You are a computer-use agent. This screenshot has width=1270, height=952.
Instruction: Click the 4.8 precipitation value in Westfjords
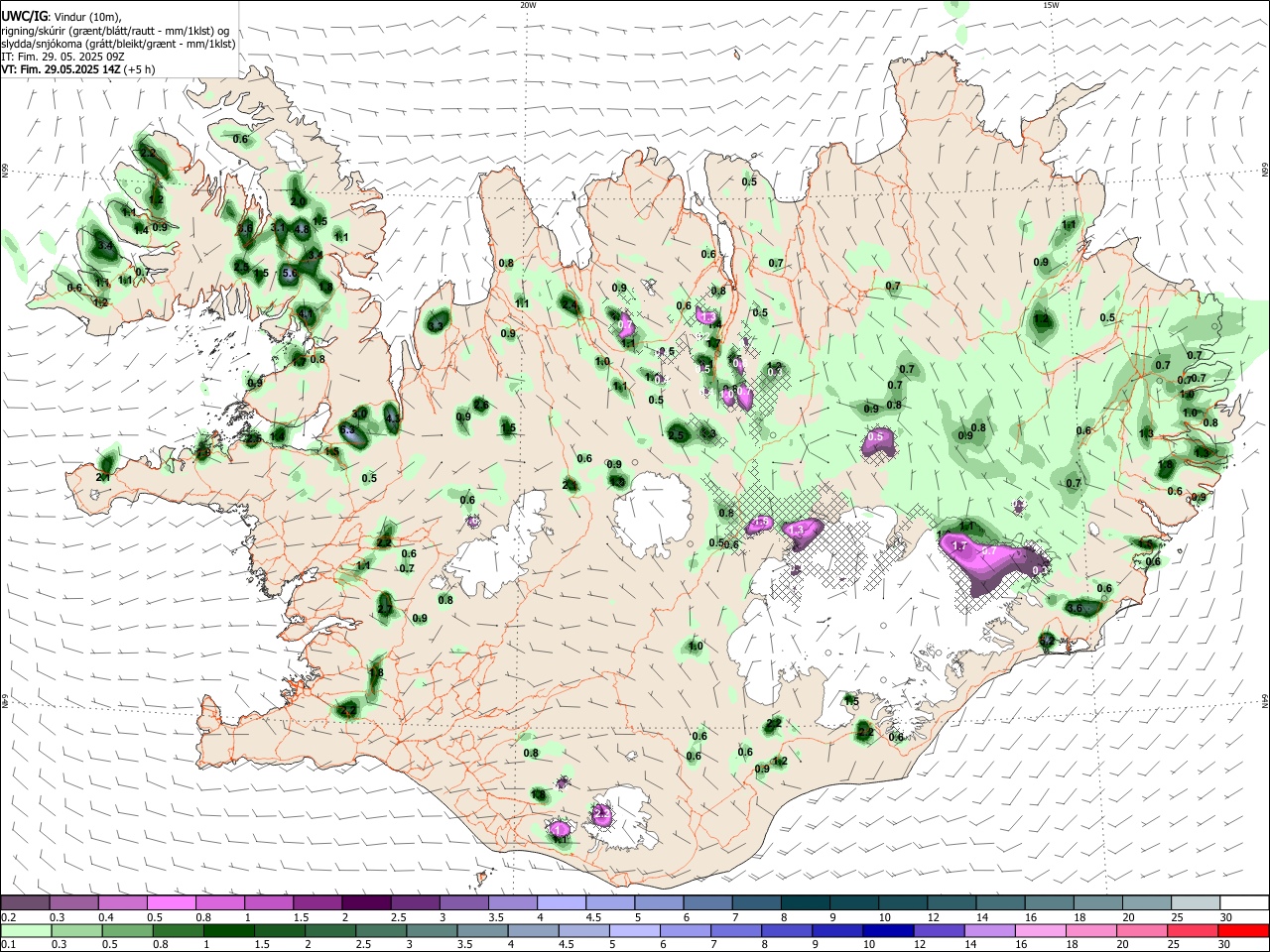(303, 228)
